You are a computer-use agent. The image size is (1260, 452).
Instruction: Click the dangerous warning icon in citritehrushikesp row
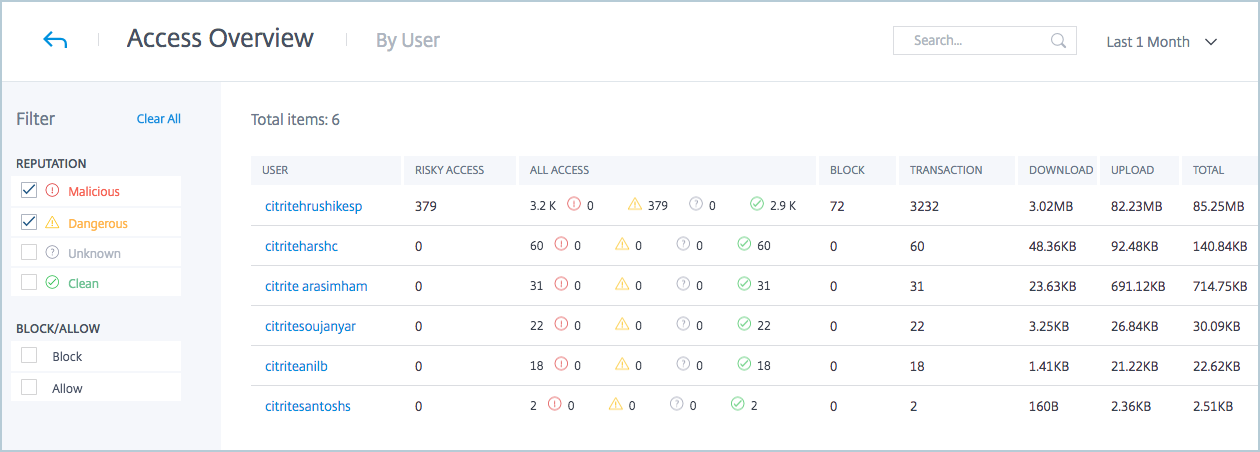tap(634, 205)
